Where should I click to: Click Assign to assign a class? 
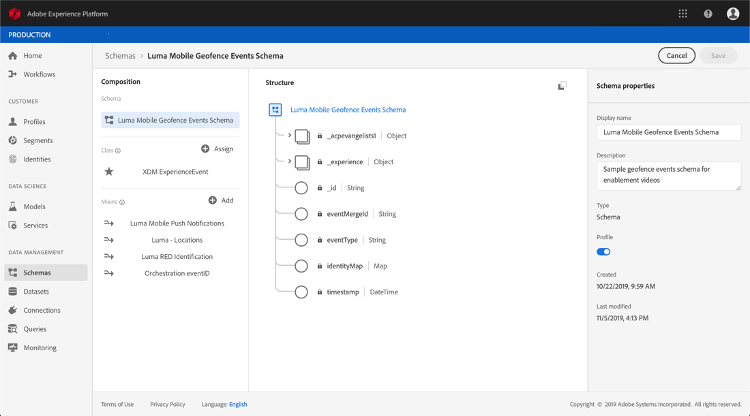[x=217, y=149]
